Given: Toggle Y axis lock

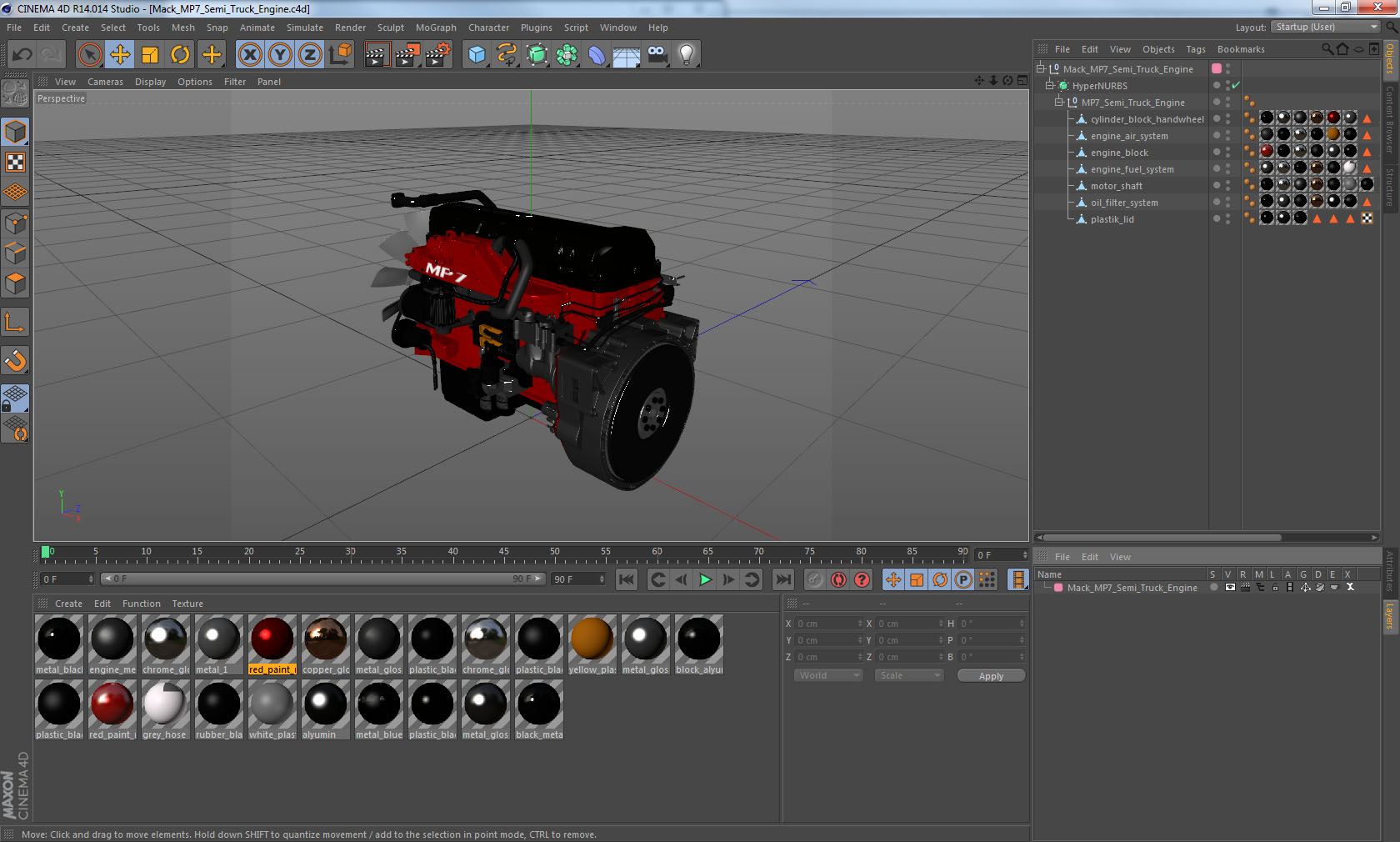Looking at the screenshot, I should [x=280, y=55].
